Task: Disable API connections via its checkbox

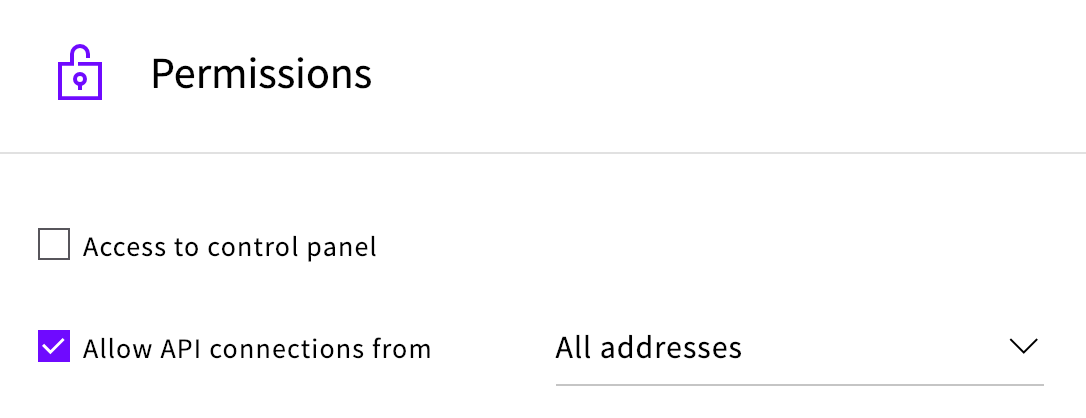Action: coord(54,346)
